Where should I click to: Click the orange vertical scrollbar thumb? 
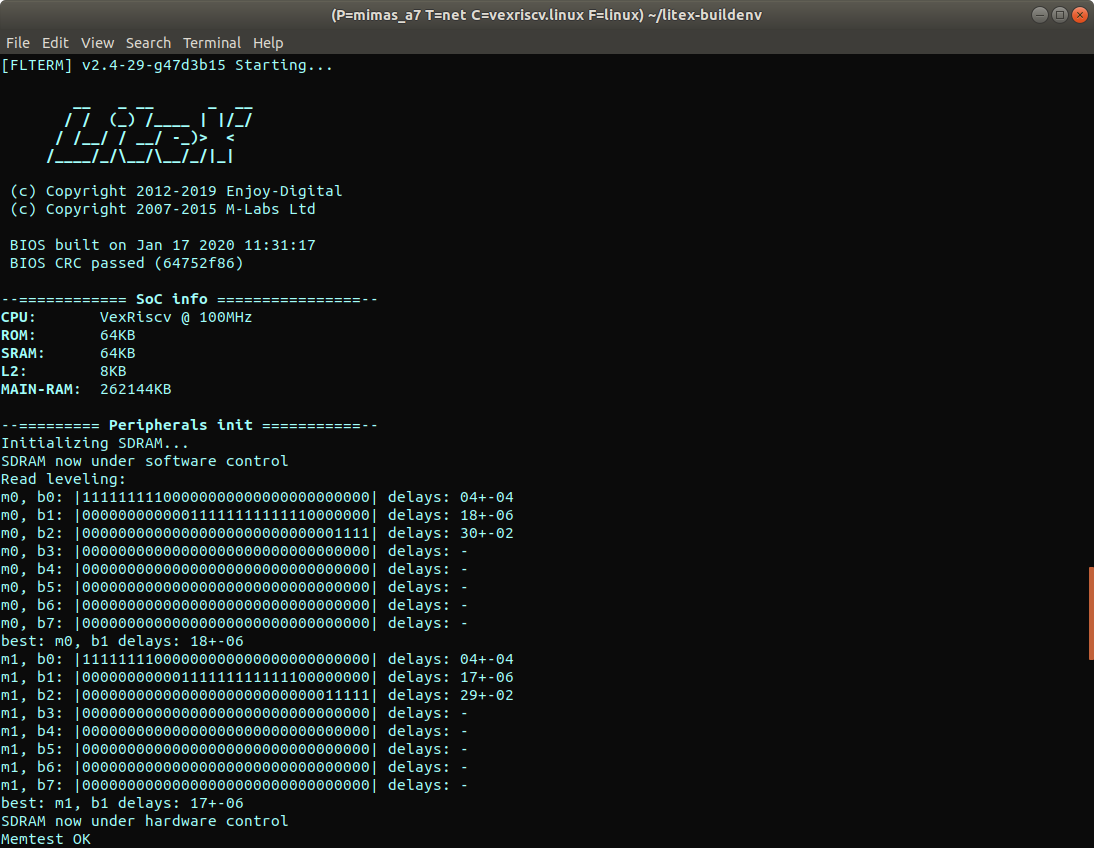pos(1090,613)
